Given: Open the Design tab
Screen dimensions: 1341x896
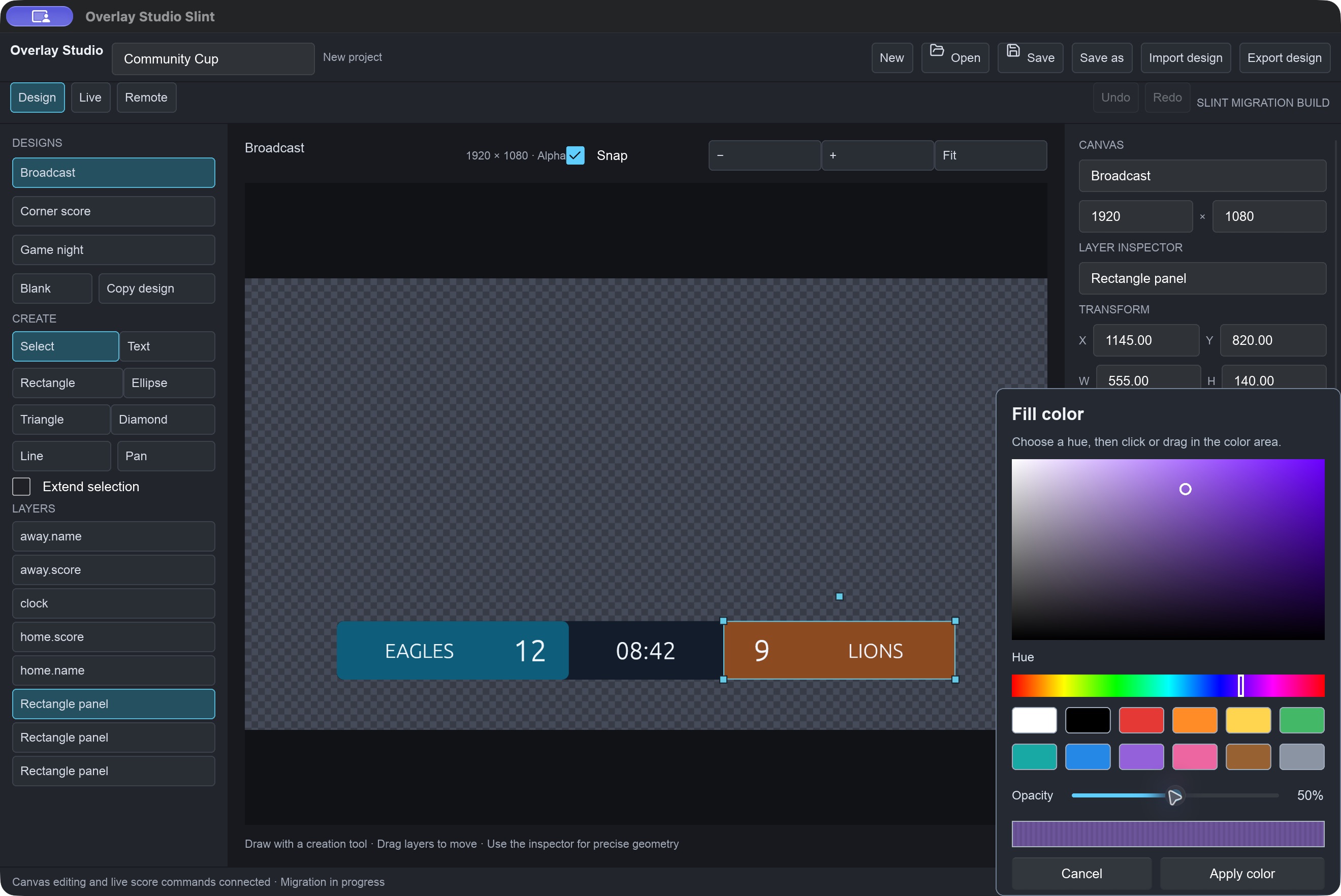Looking at the screenshot, I should 37,97.
